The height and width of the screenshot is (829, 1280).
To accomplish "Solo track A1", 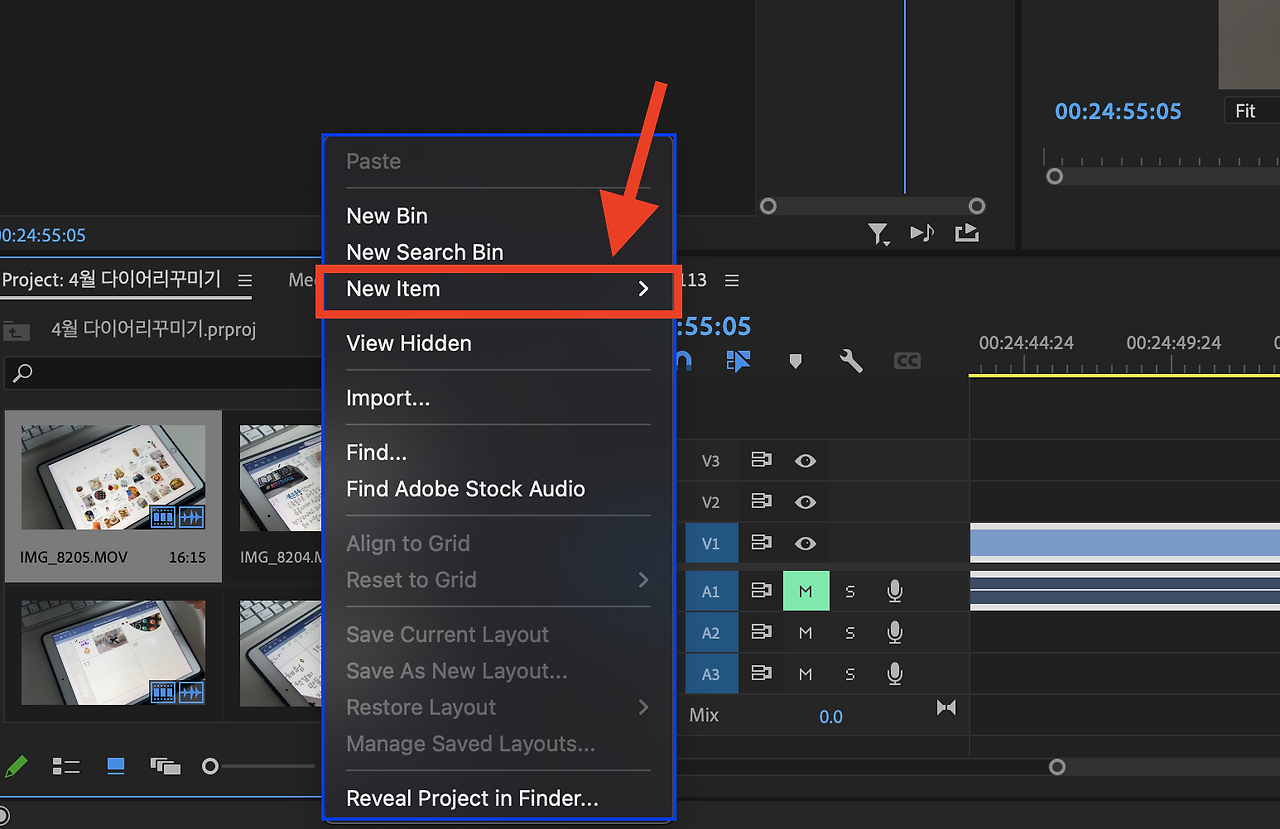I will click(850, 591).
